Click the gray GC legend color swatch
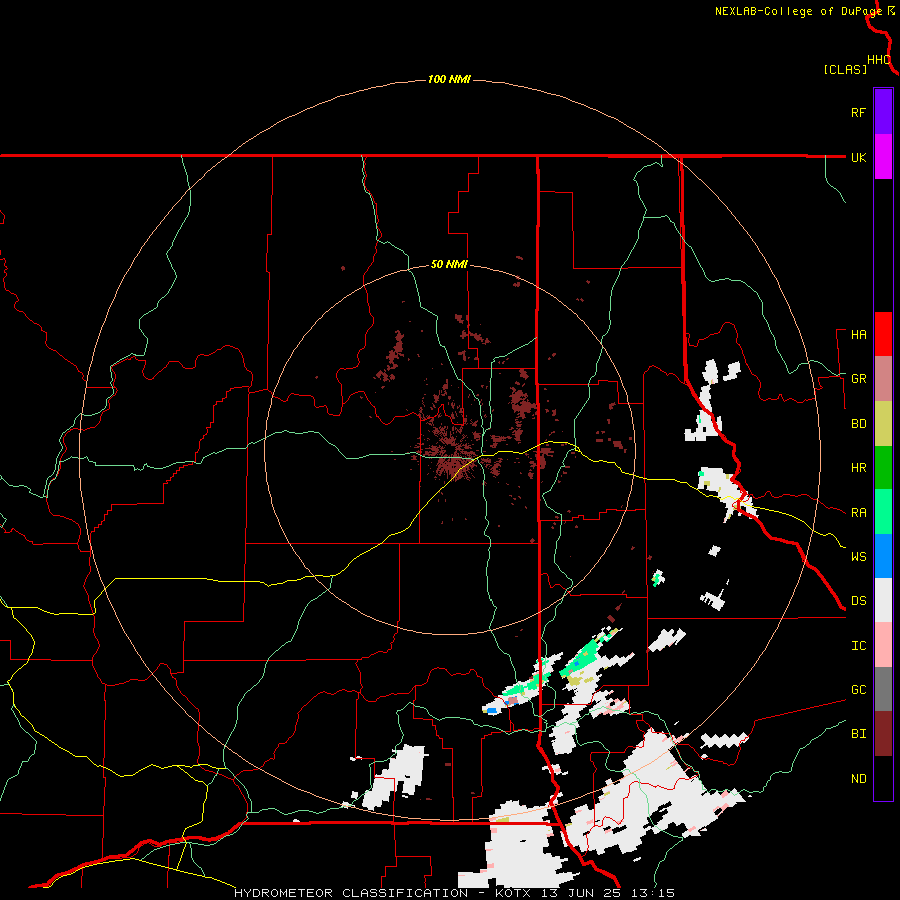 883,689
